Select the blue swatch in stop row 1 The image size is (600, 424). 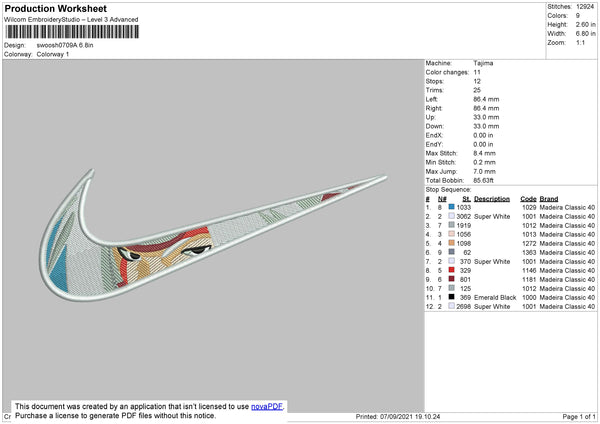click(452, 207)
